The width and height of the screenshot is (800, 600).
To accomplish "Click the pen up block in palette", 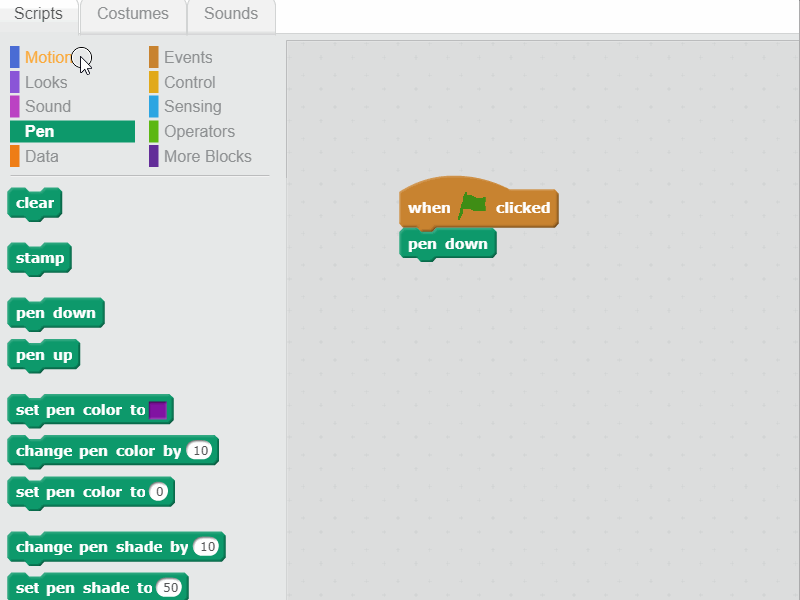I will [x=44, y=356].
